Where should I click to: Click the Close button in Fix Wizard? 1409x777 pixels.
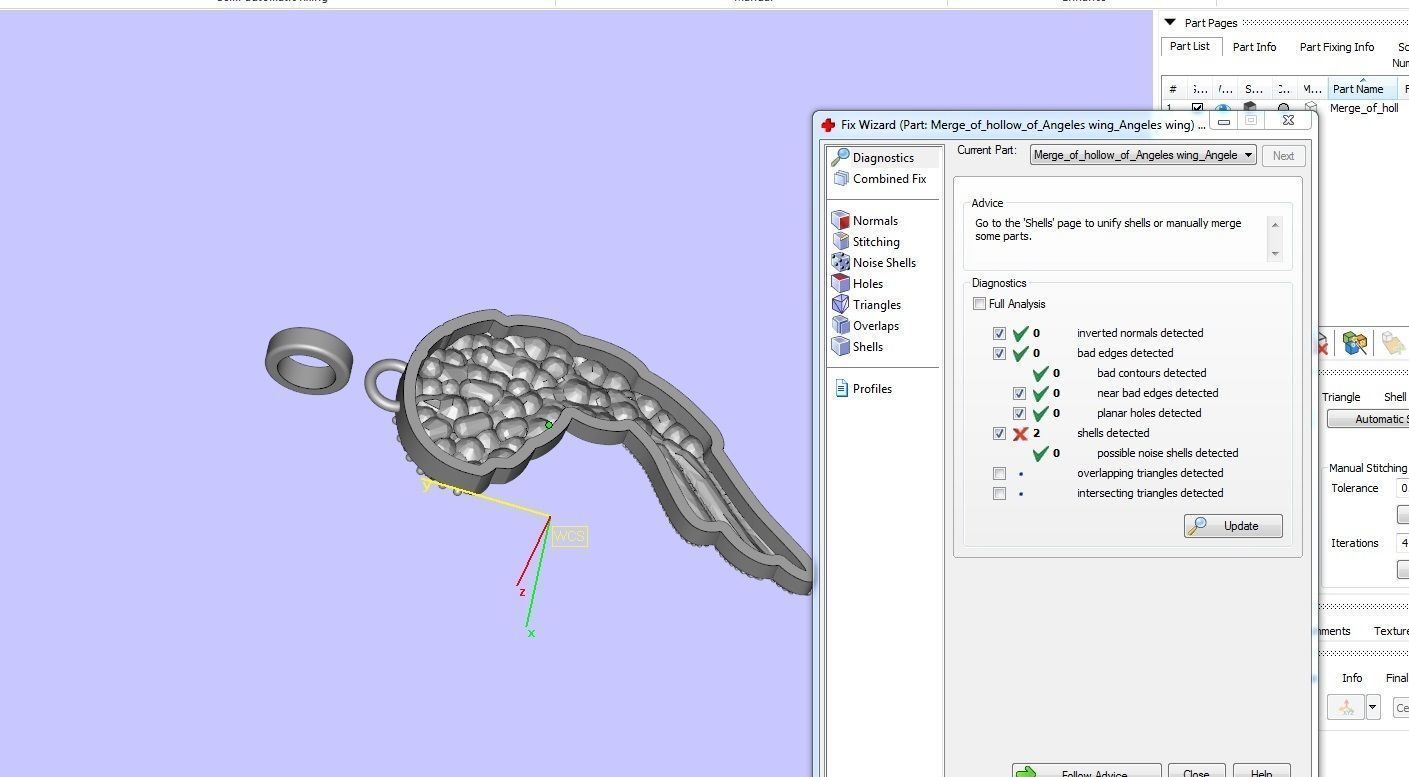(x=1196, y=770)
